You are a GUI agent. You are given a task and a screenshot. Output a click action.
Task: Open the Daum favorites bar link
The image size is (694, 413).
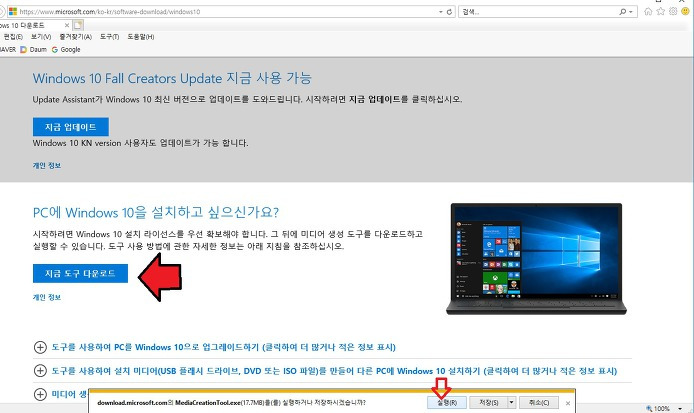(x=34, y=50)
